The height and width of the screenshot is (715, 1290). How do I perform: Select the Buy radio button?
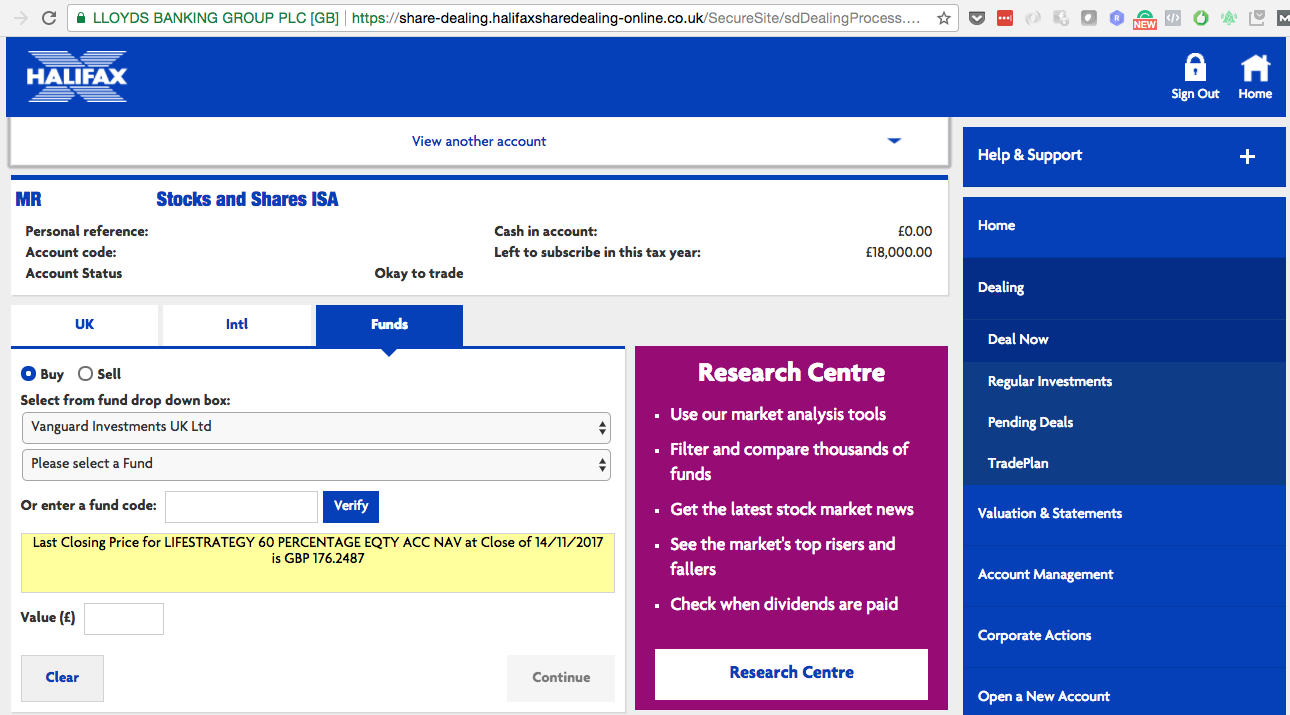click(29, 374)
